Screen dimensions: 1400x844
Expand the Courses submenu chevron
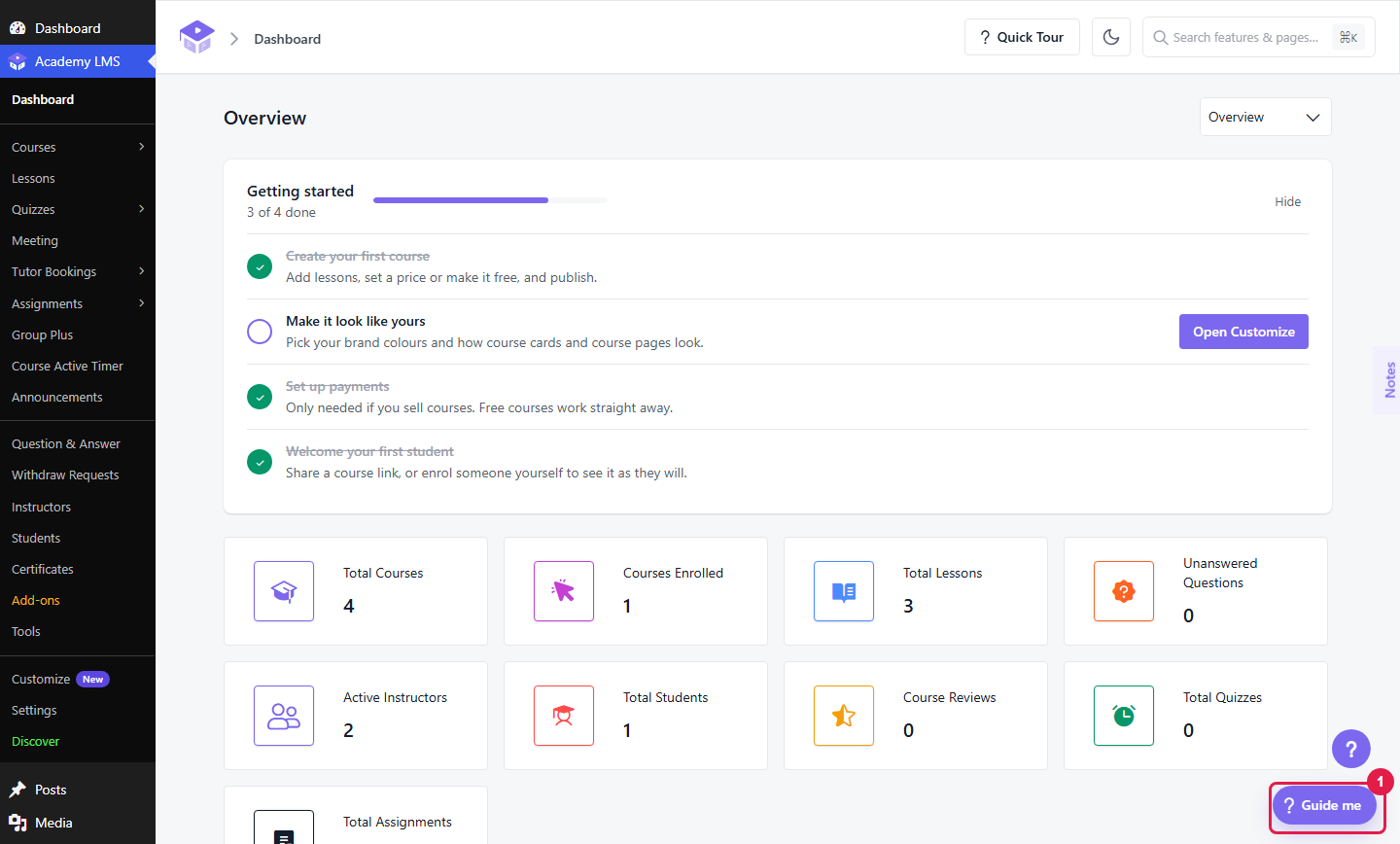tap(142, 147)
